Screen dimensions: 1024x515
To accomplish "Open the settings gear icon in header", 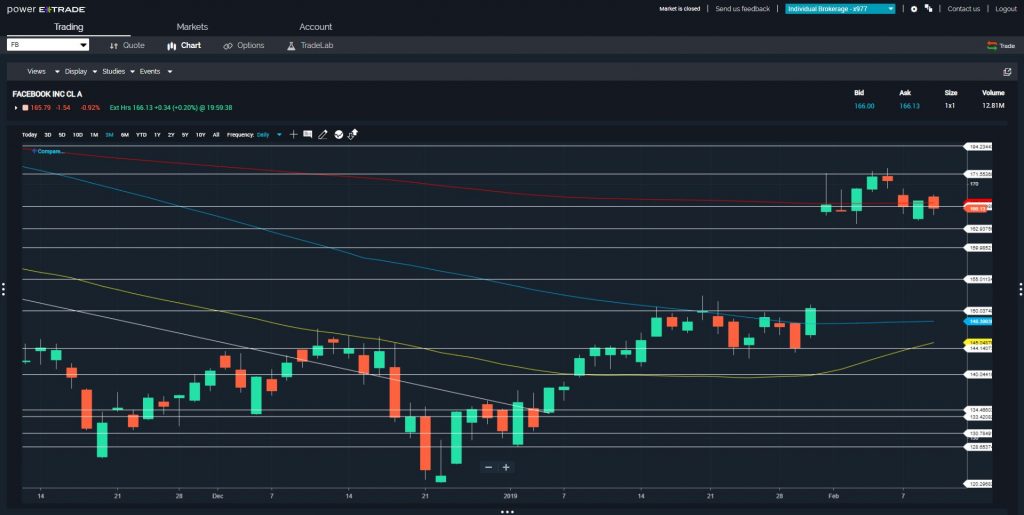I will 914,8.
